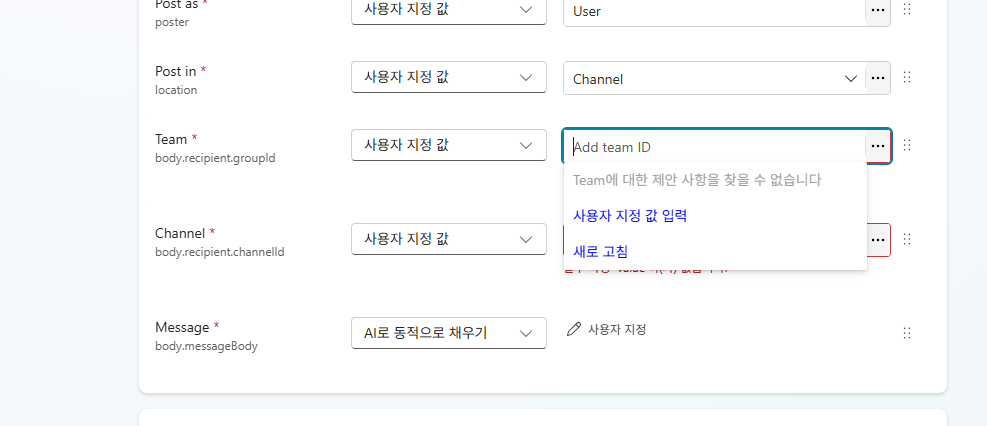Click the Message field label
The image size is (987, 426).
click(182, 327)
